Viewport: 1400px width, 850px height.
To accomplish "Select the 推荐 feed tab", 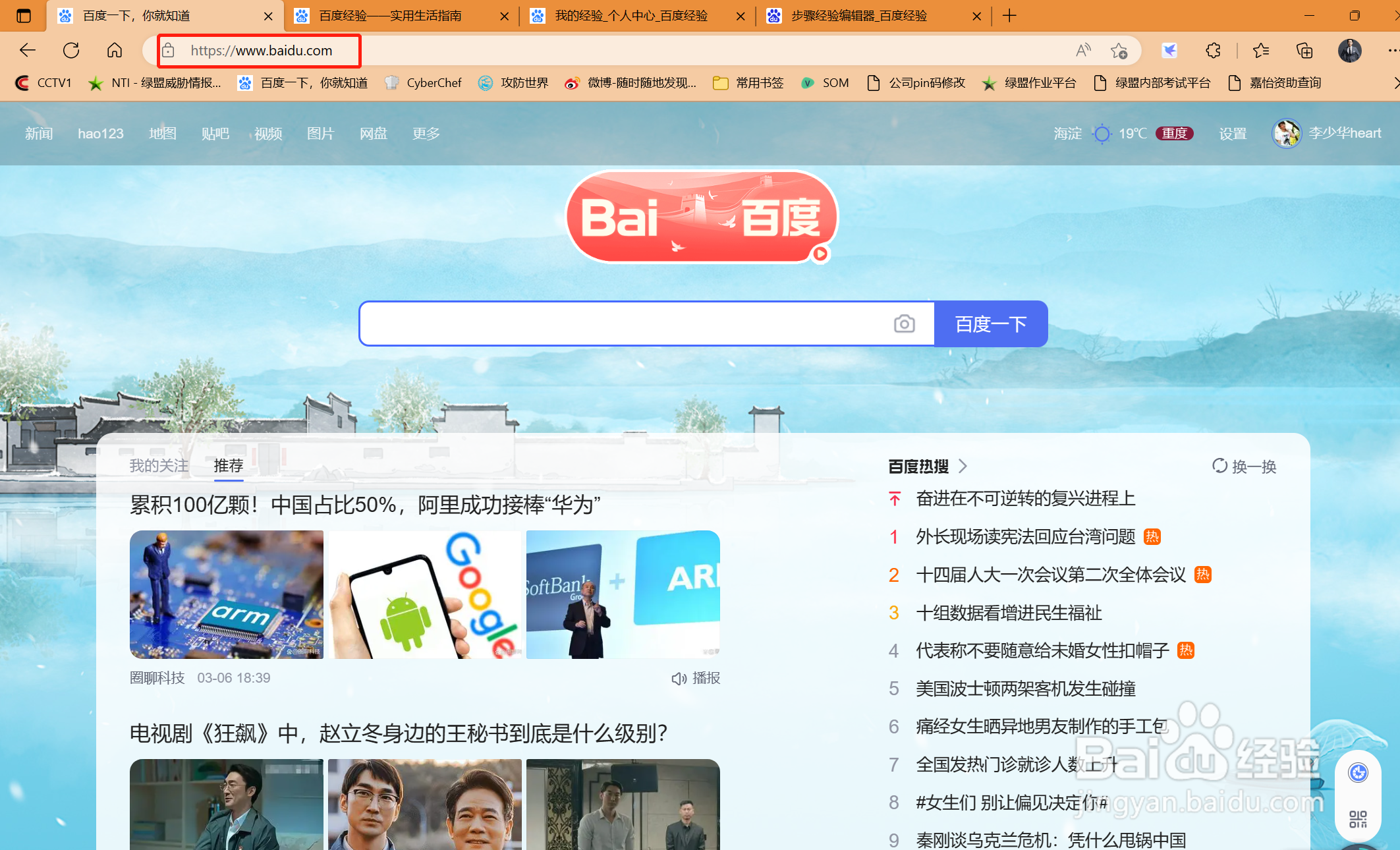I will tap(229, 466).
